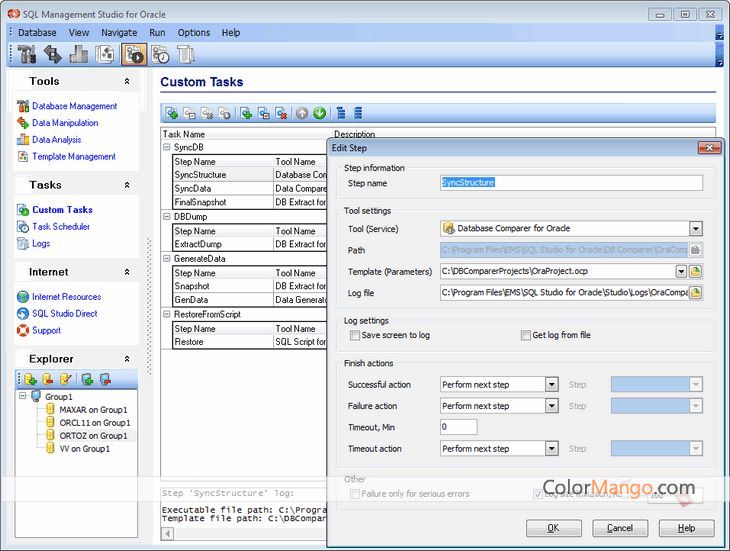Collapse the Tools sidebar panel
Screen dimensions: 730x551
[127, 81]
